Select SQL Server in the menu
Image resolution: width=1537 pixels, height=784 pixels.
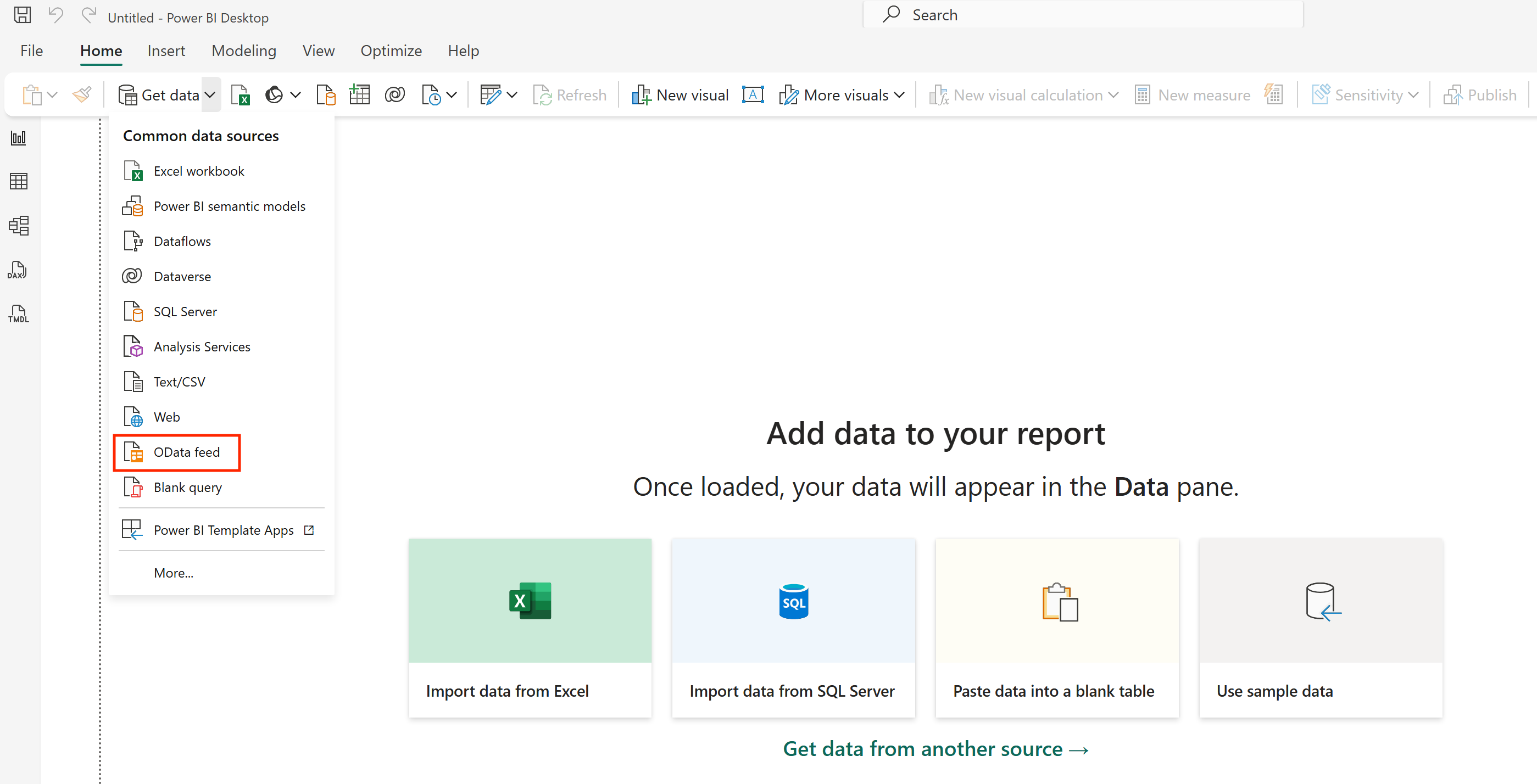point(221,312)
